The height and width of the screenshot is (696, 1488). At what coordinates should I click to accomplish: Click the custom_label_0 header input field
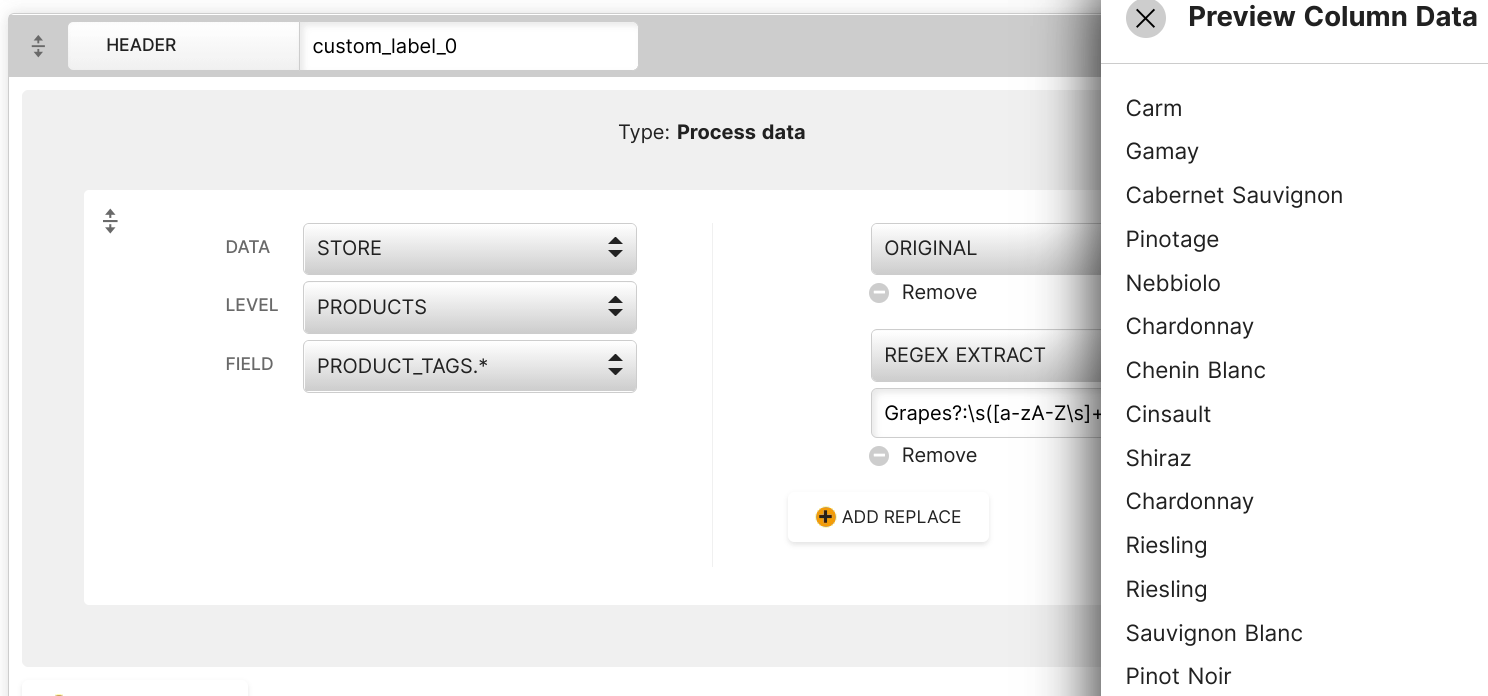pyautogui.click(x=469, y=46)
